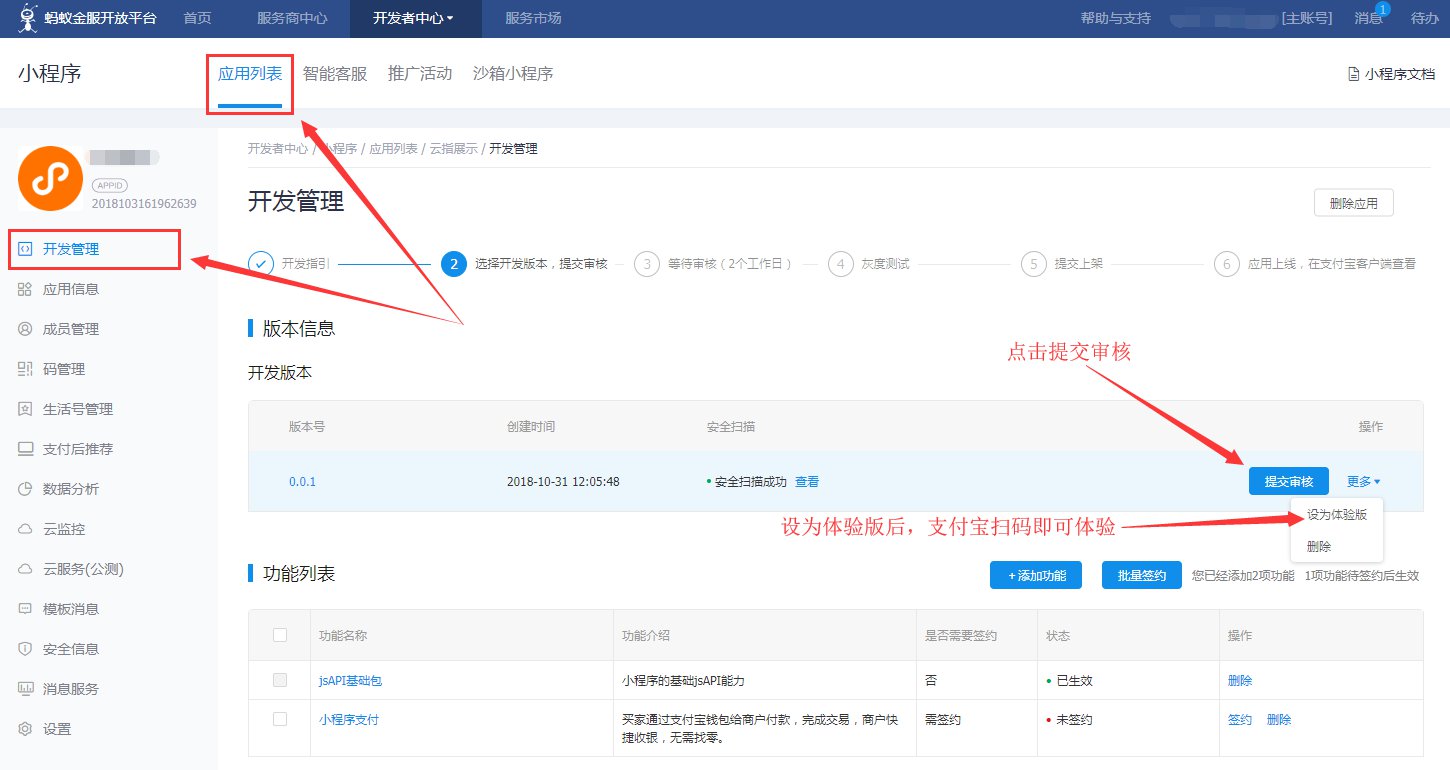The width and height of the screenshot is (1450, 770).
Task: Open the 沙箱小程序 tab
Action: click(x=513, y=73)
